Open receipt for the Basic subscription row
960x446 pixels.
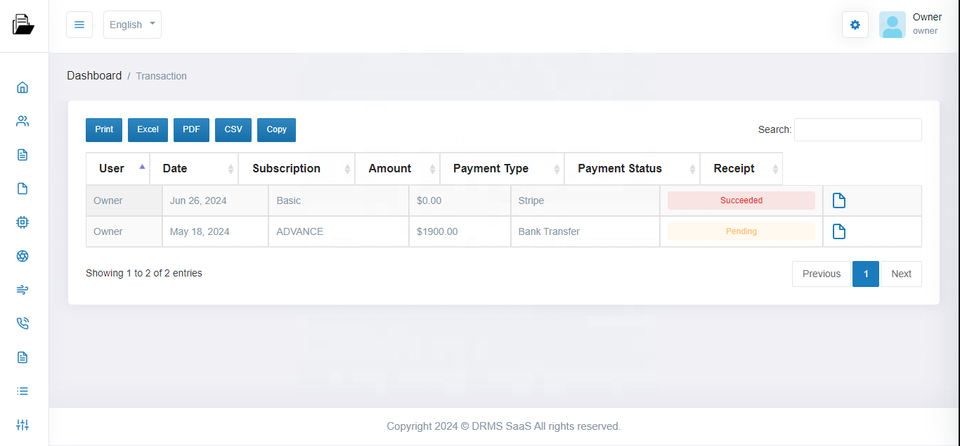tap(839, 201)
